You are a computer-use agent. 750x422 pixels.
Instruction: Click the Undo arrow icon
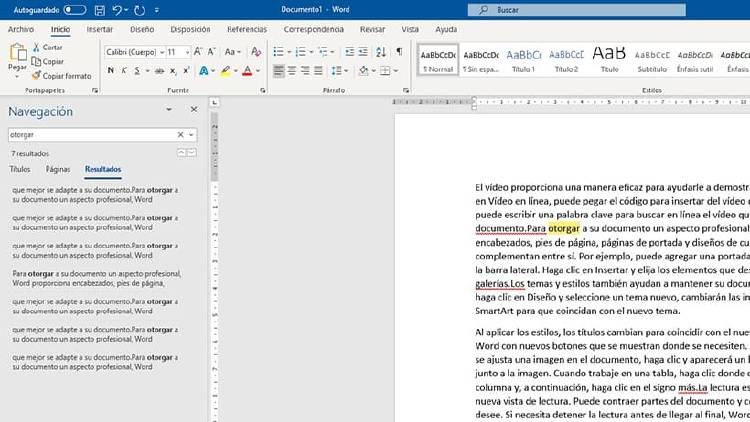[118, 9]
